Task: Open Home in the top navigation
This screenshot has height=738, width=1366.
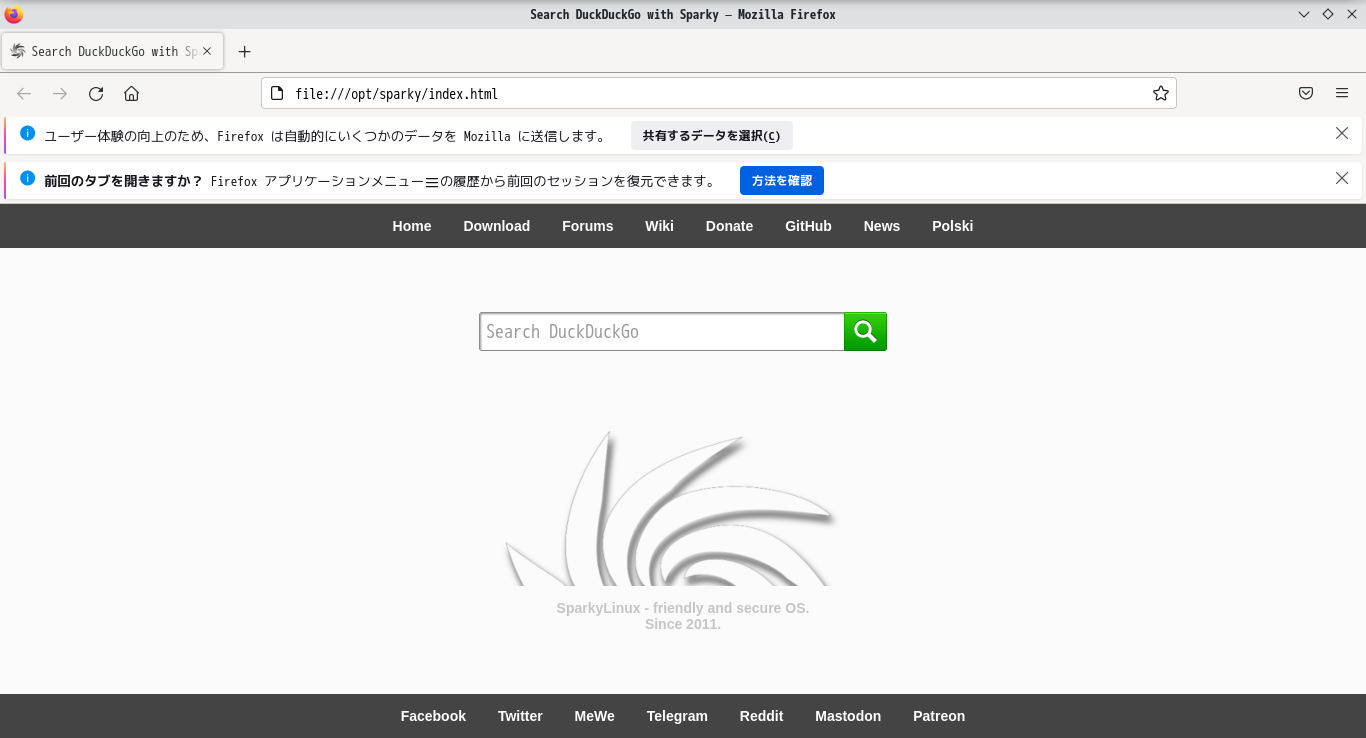Action: [x=412, y=226]
